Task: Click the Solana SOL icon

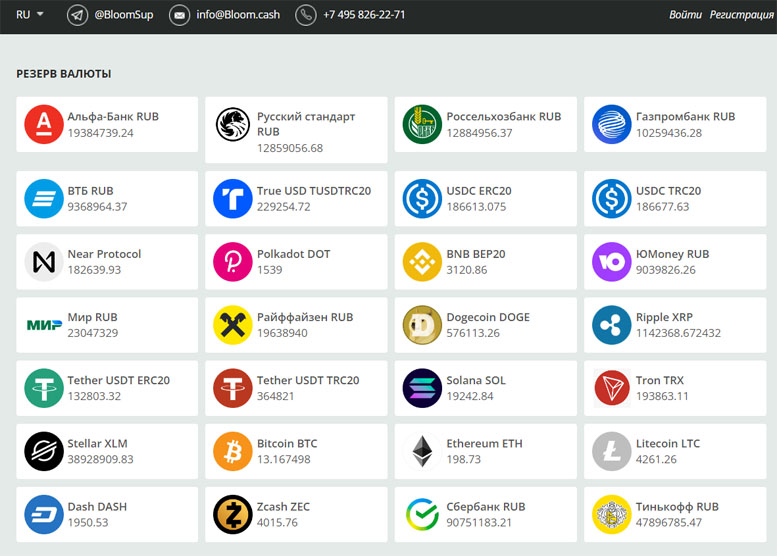Action: point(422,388)
